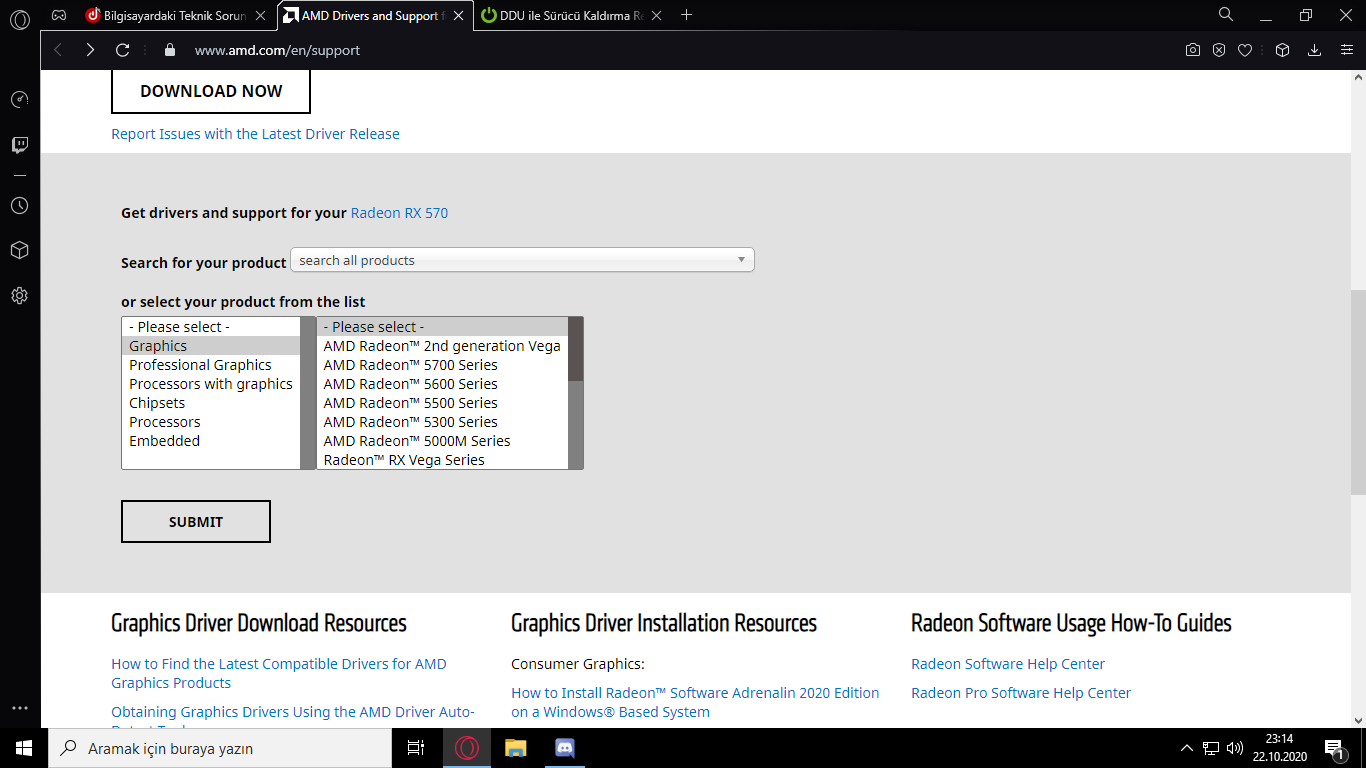Open a new tab with plus icon
Screen dimensions: 1366x768
tap(686, 15)
